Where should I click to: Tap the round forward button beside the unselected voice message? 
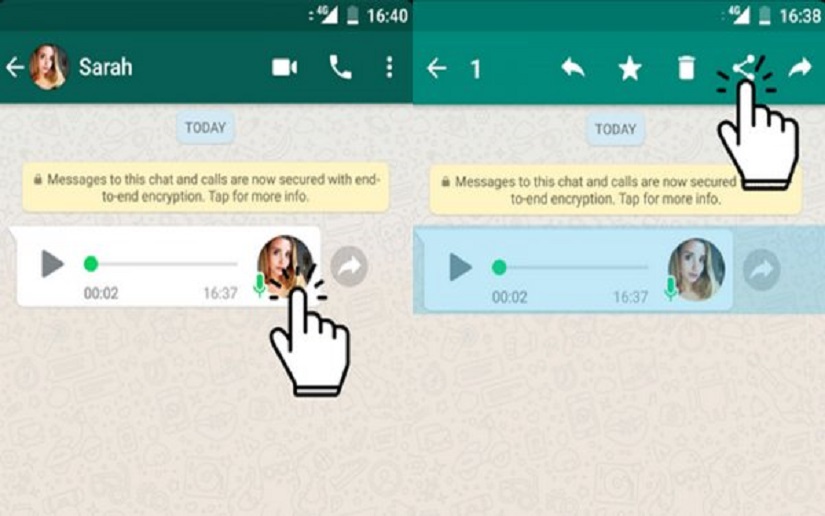click(349, 267)
